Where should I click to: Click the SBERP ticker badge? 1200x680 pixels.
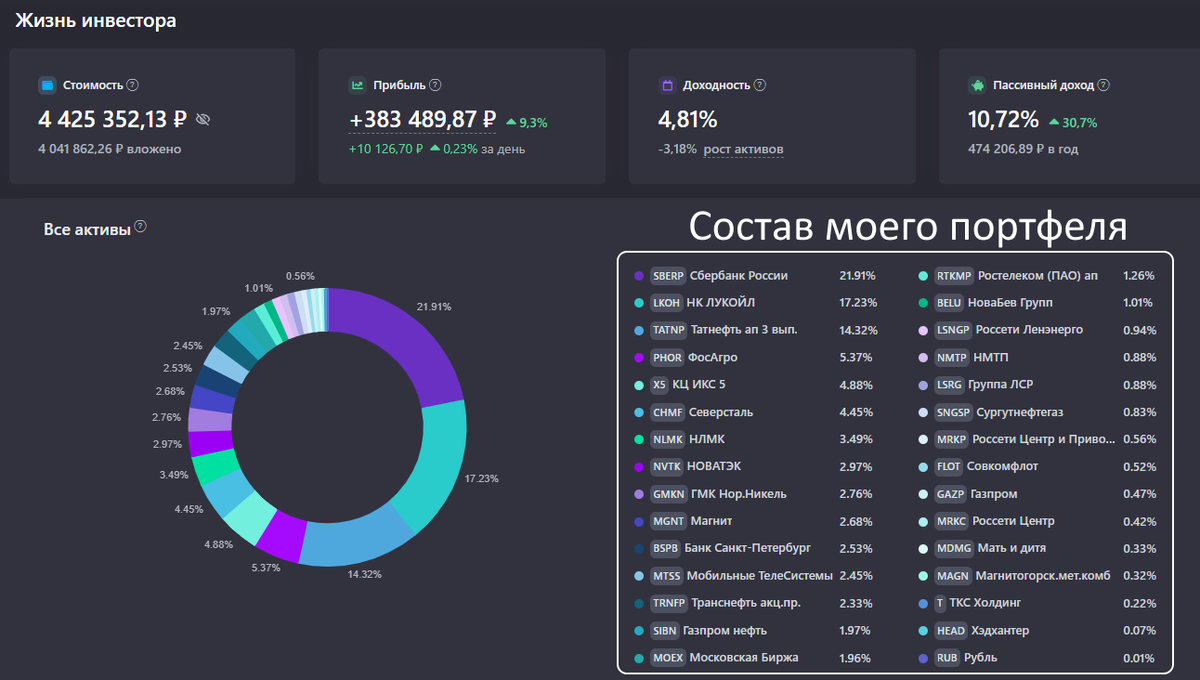667,276
